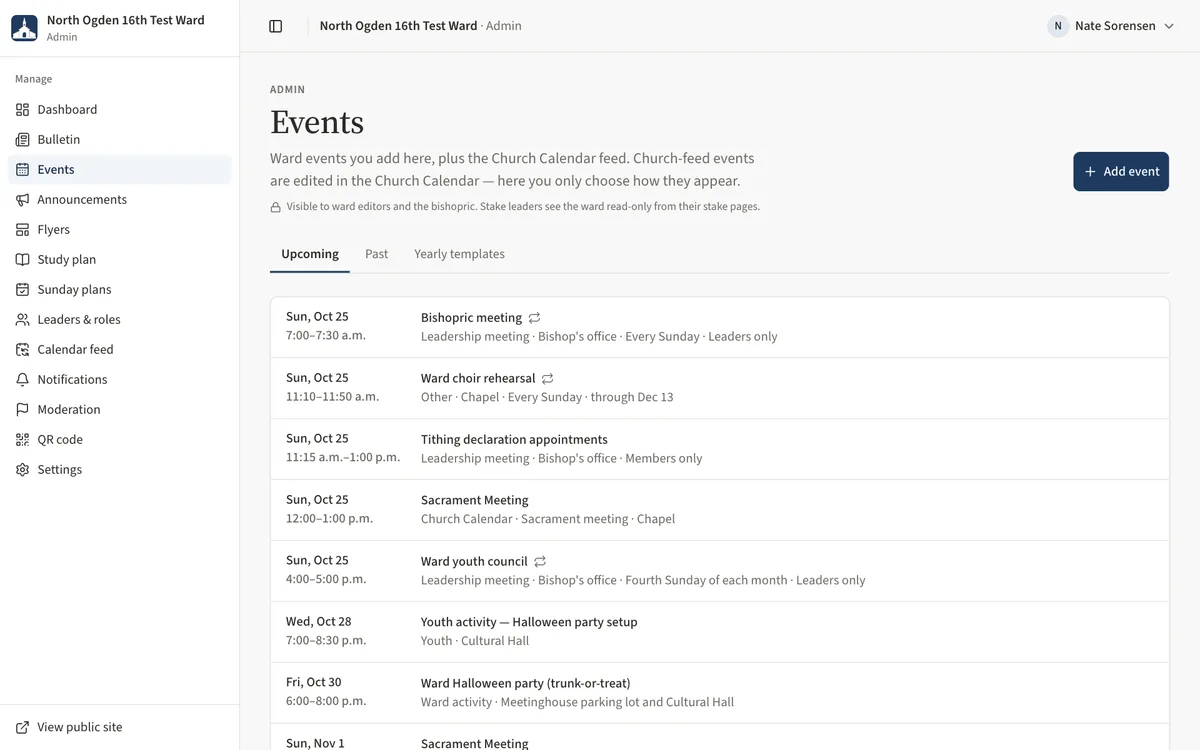
Task: Click the N avatar for Nate Sorensen
Action: tap(1058, 26)
